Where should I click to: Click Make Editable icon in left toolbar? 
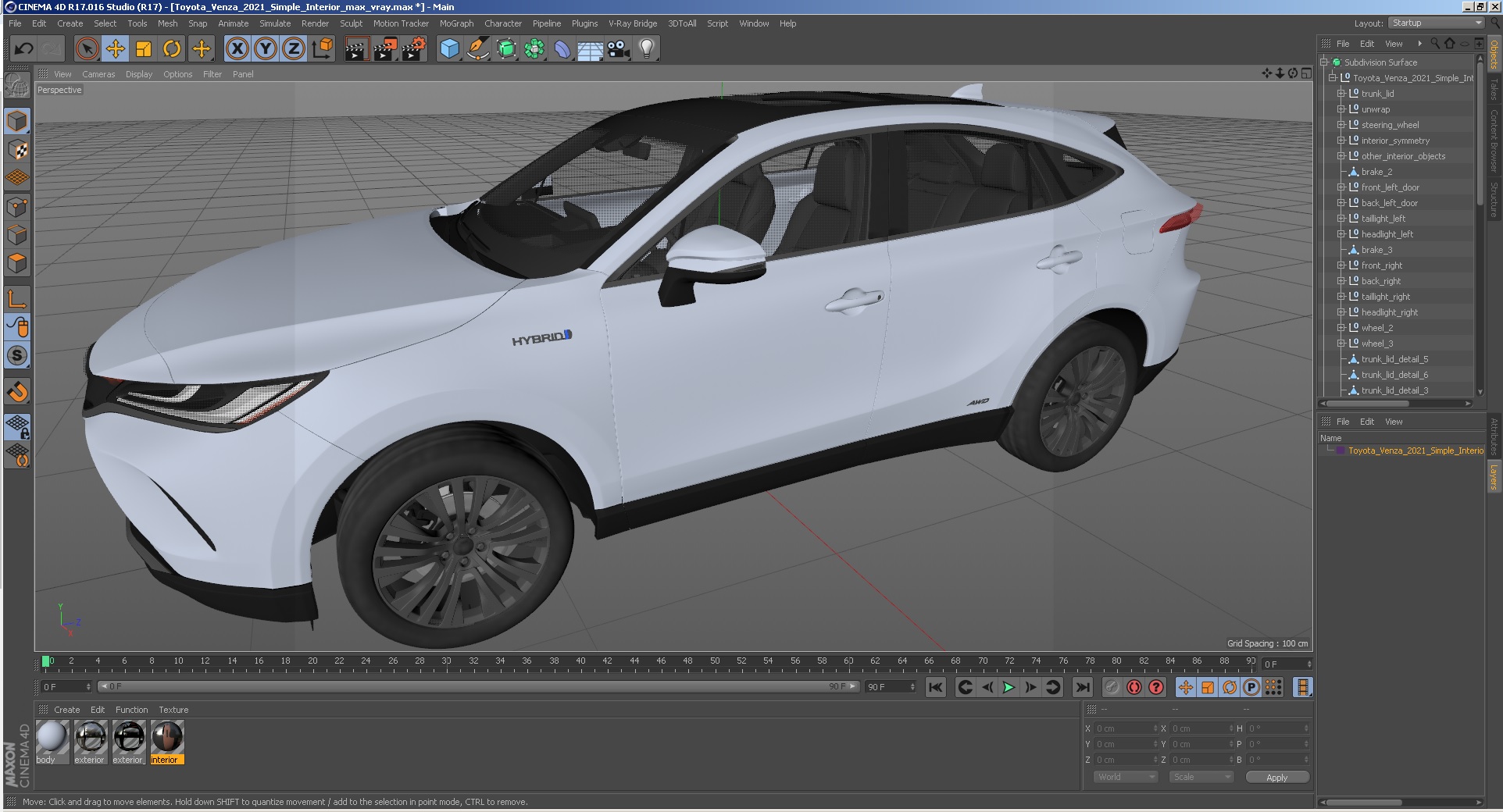pos(17,85)
